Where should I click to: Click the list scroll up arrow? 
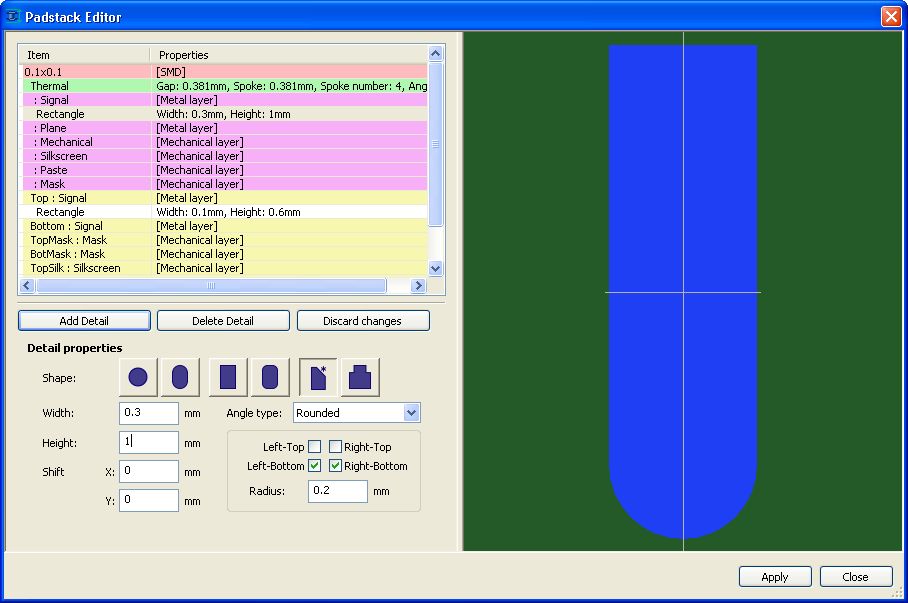435,54
